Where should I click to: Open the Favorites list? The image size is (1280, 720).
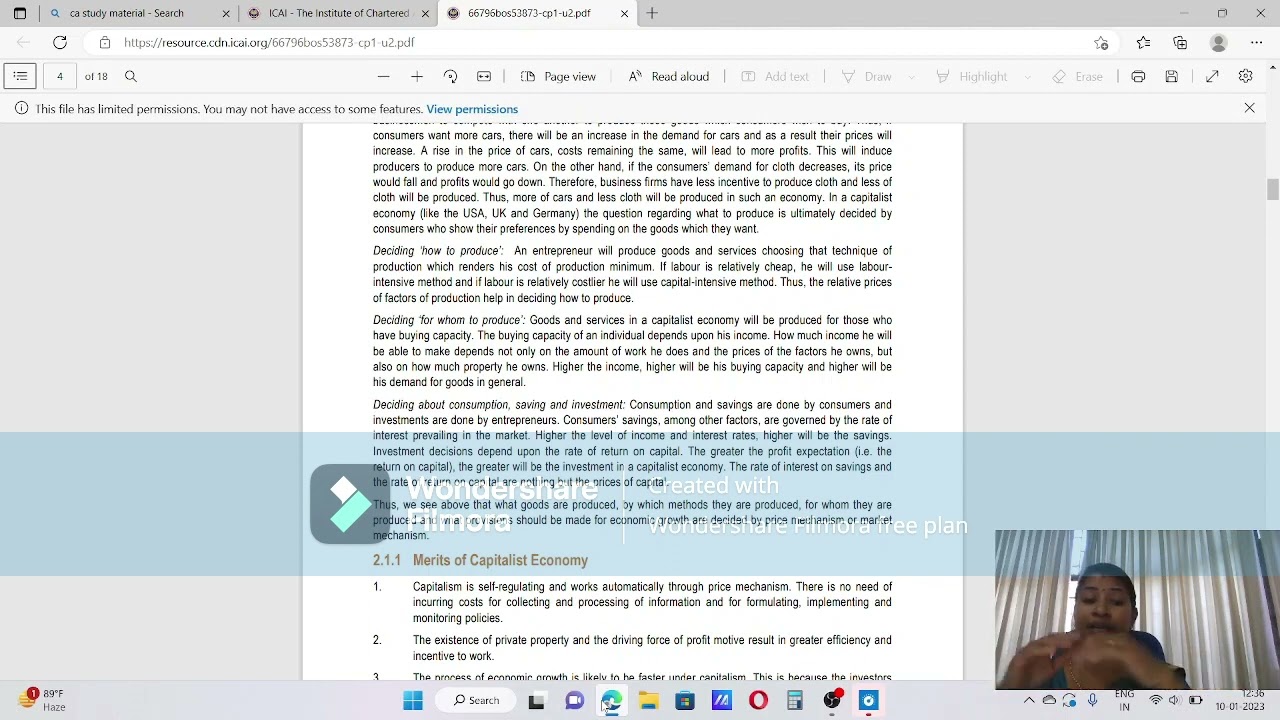pyautogui.click(x=1143, y=42)
